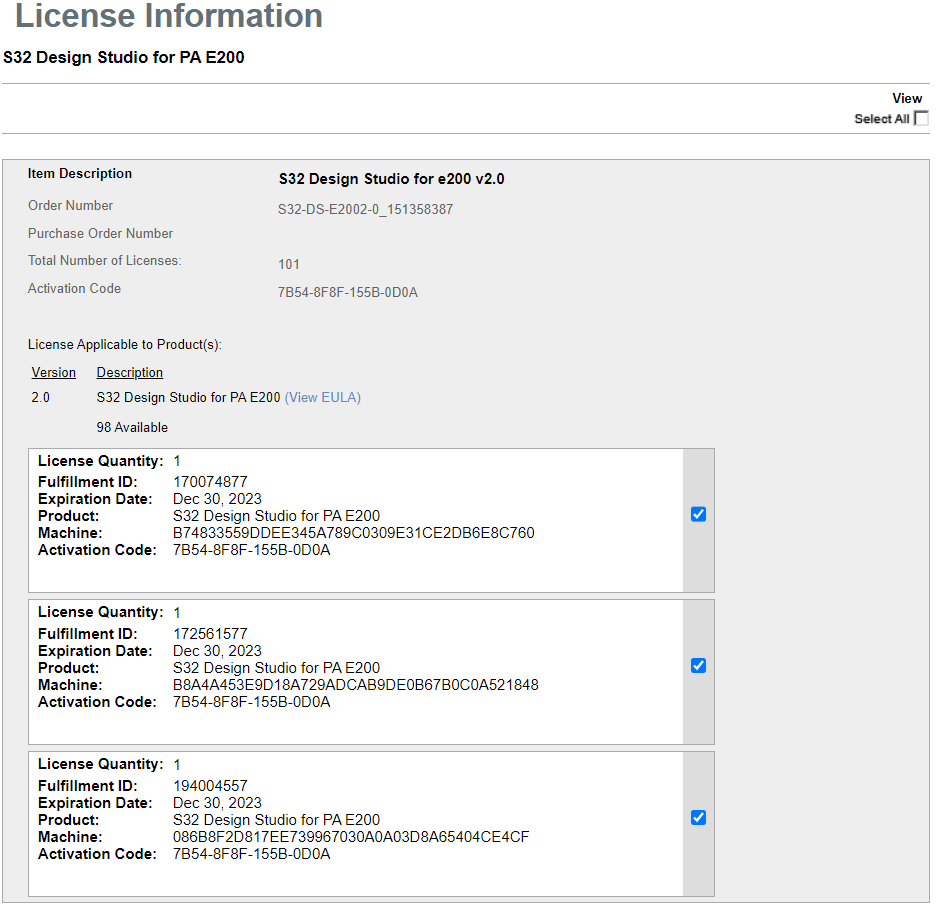941x909 pixels.
Task: Click the Total Number of Licenses value 101
Action: 287,264
